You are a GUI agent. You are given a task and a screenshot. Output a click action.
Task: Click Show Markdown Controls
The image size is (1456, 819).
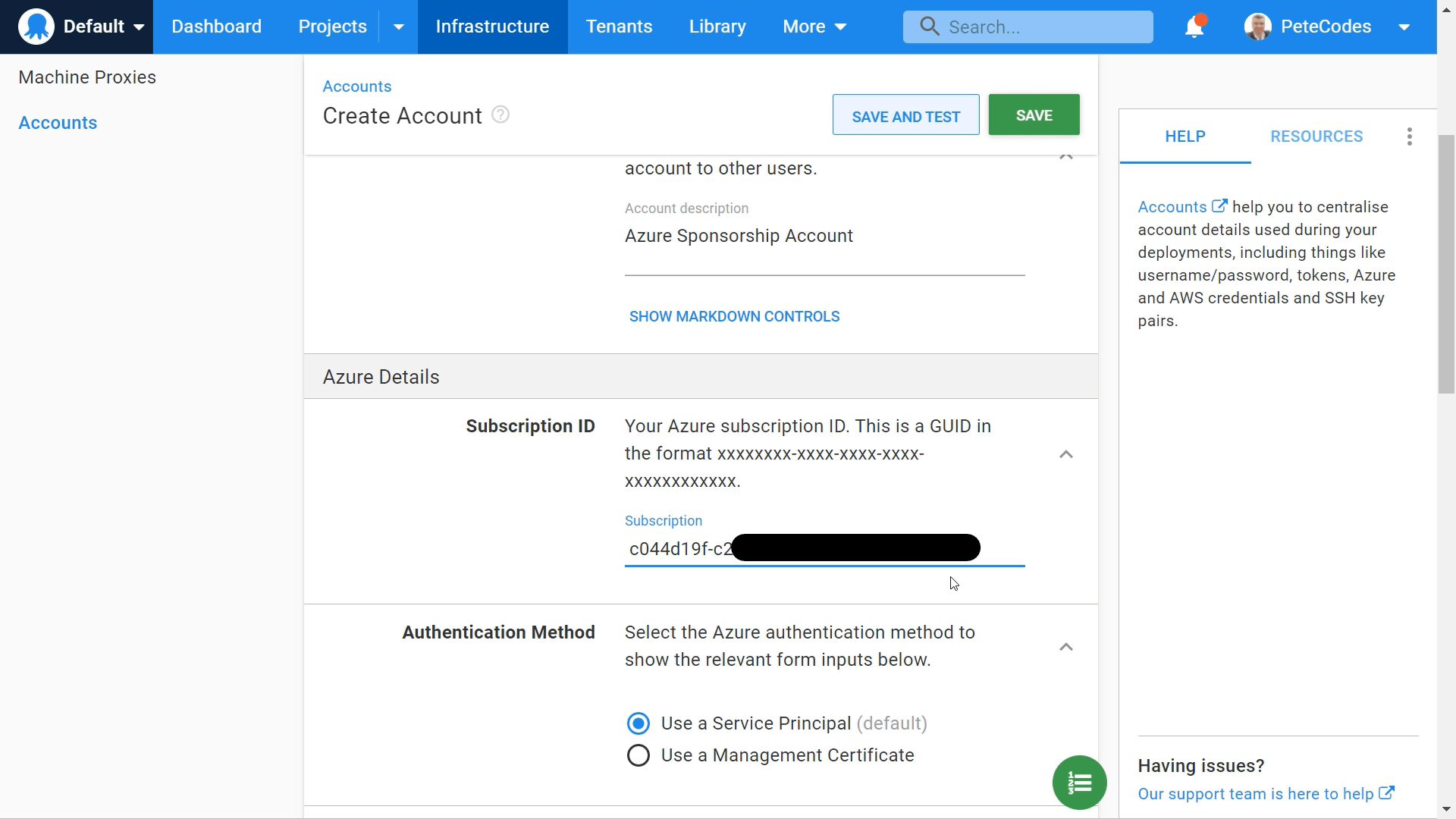734,317
